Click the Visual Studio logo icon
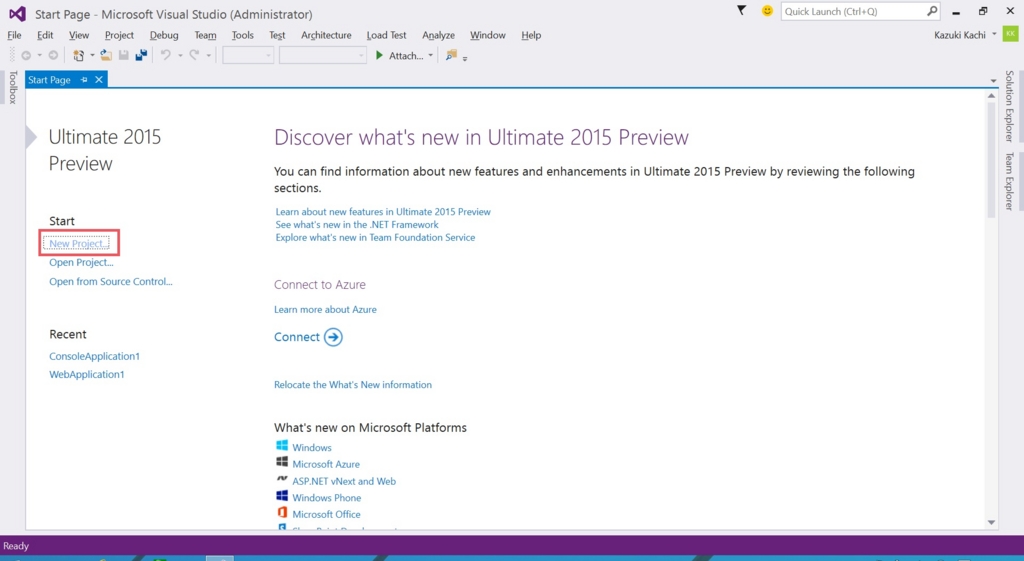The image size is (1024, 561). tap(17, 14)
